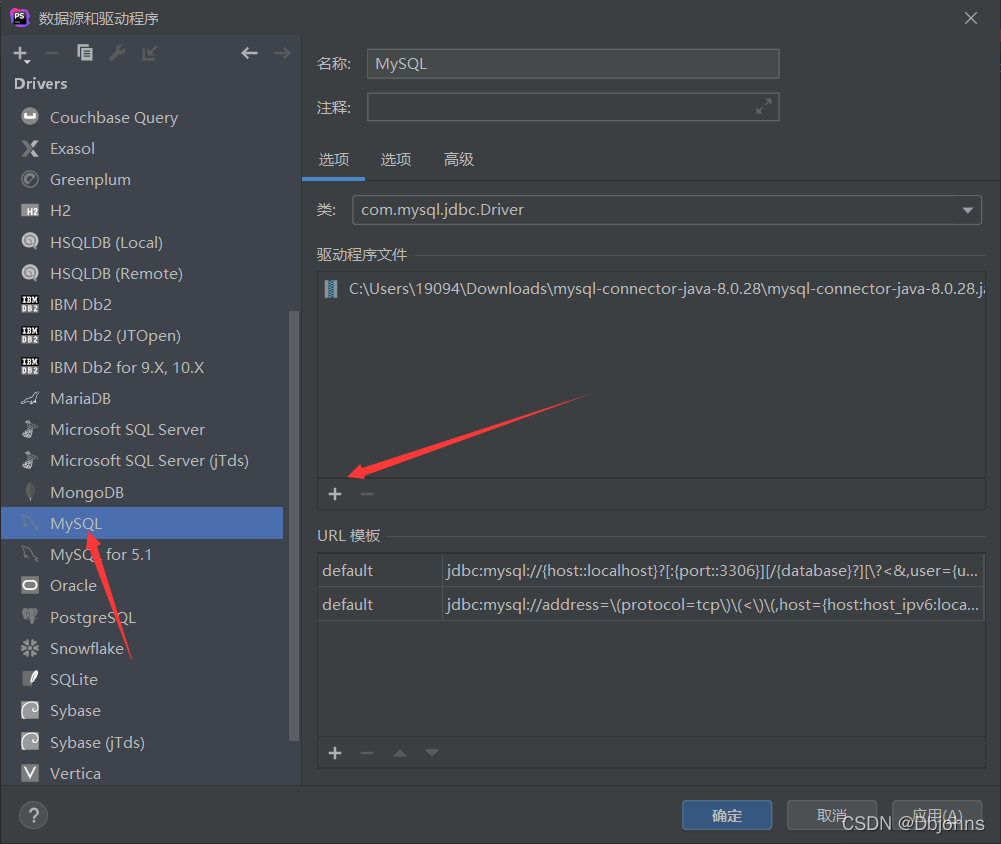
Task: Select IBM Db2 for 9.X, 10.X
Action: point(142,367)
